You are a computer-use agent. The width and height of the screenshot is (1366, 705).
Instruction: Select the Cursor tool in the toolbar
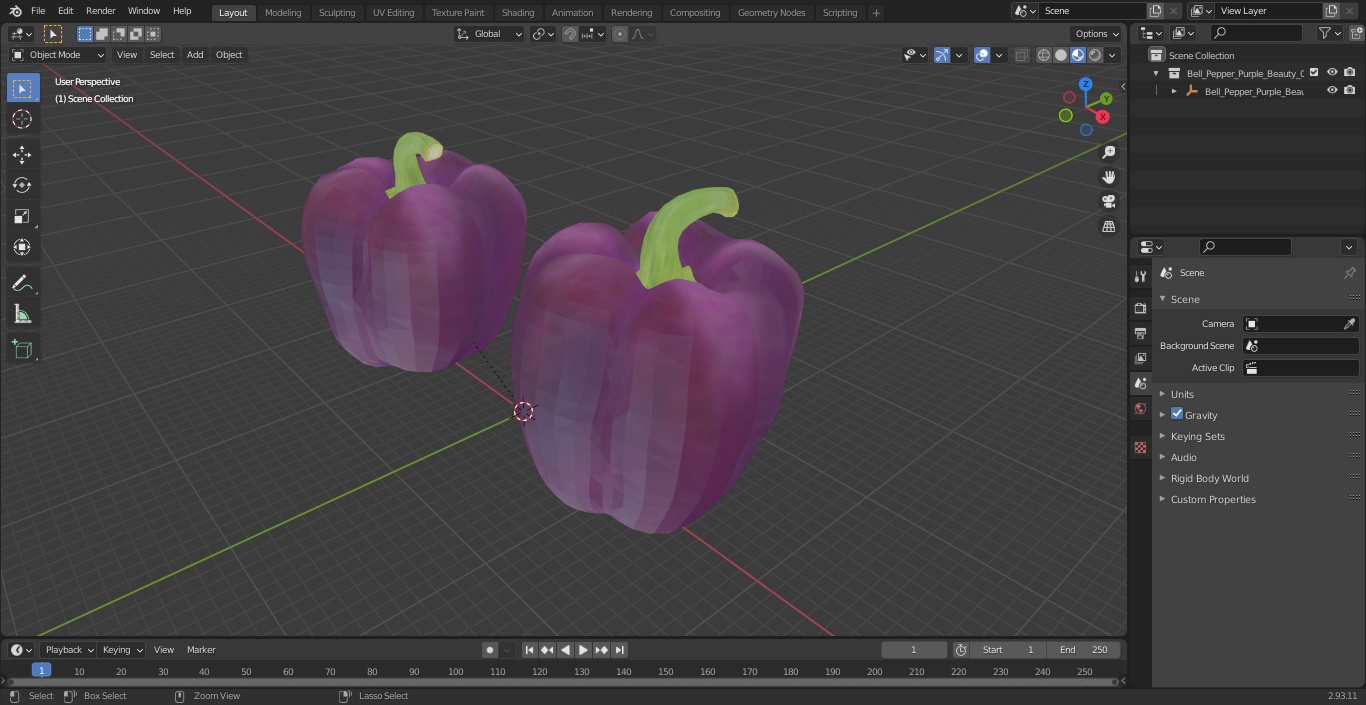(22, 119)
